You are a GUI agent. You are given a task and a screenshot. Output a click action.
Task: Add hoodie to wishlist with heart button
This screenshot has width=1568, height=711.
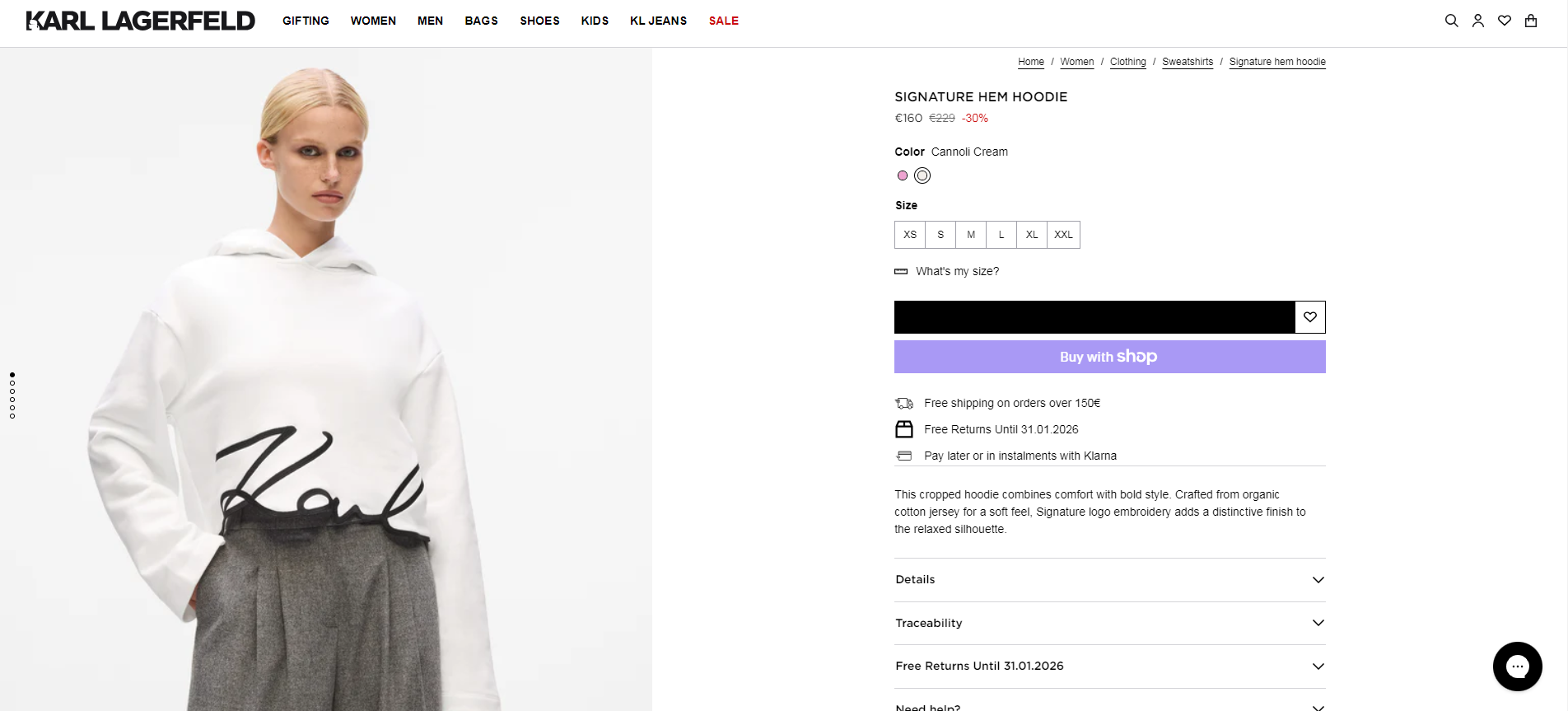point(1310,317)
